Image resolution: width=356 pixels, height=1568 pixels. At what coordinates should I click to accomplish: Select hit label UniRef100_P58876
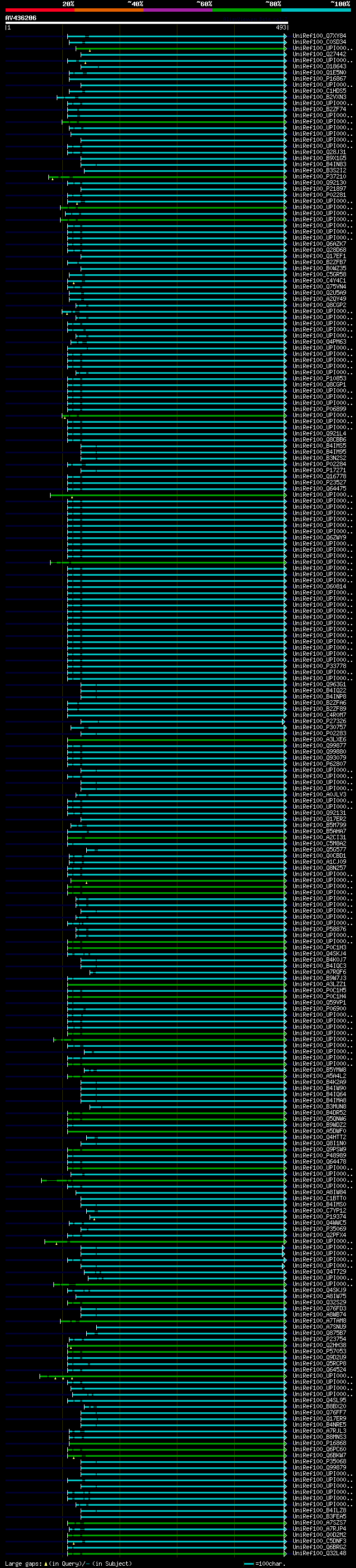319,929
